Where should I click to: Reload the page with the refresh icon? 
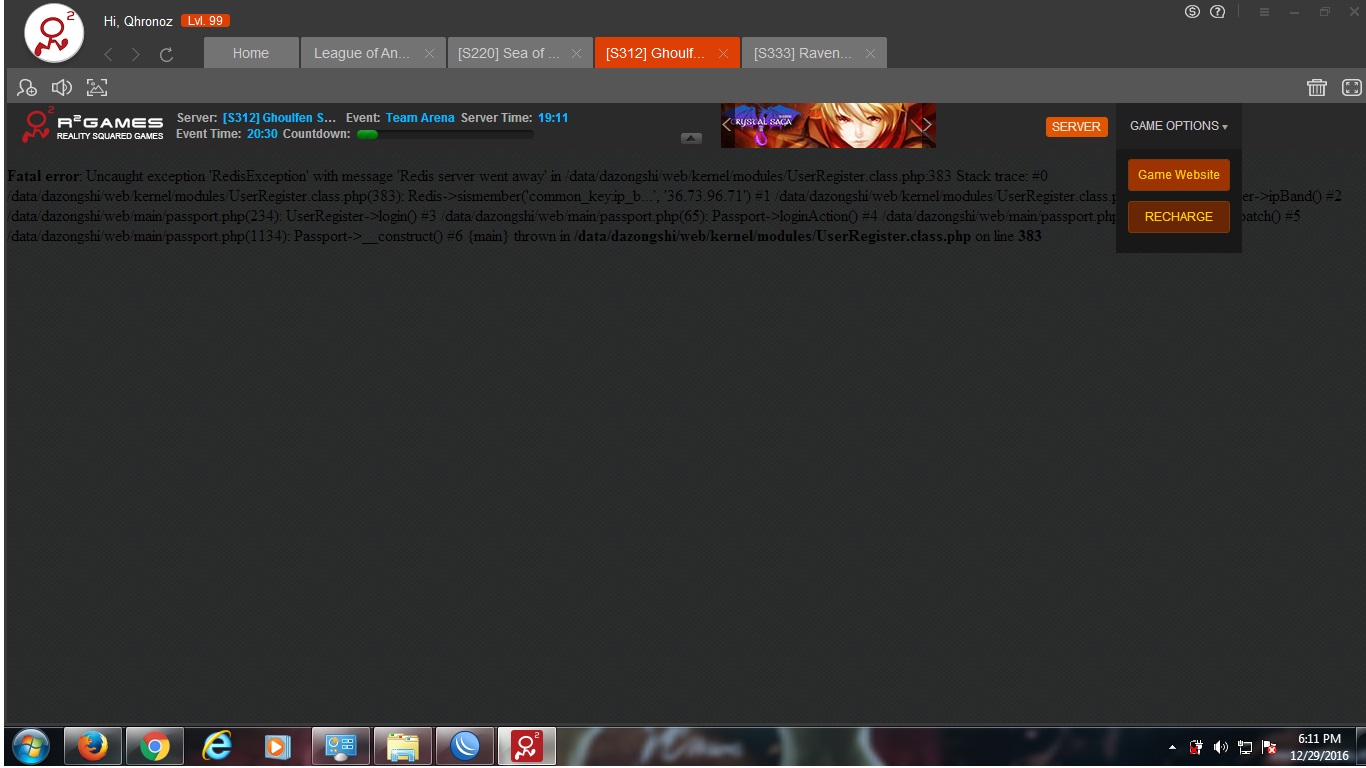pyautogui.click(x=166, y=55)
